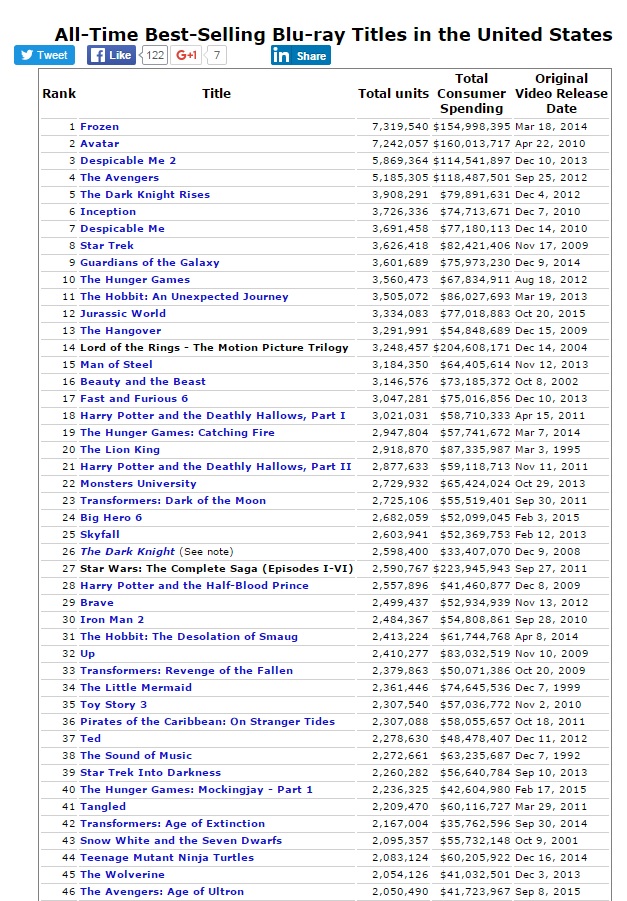Click Star Wars: The Complete Saga text
Viewport: 627px width, 901px height.
click(217, 569)
